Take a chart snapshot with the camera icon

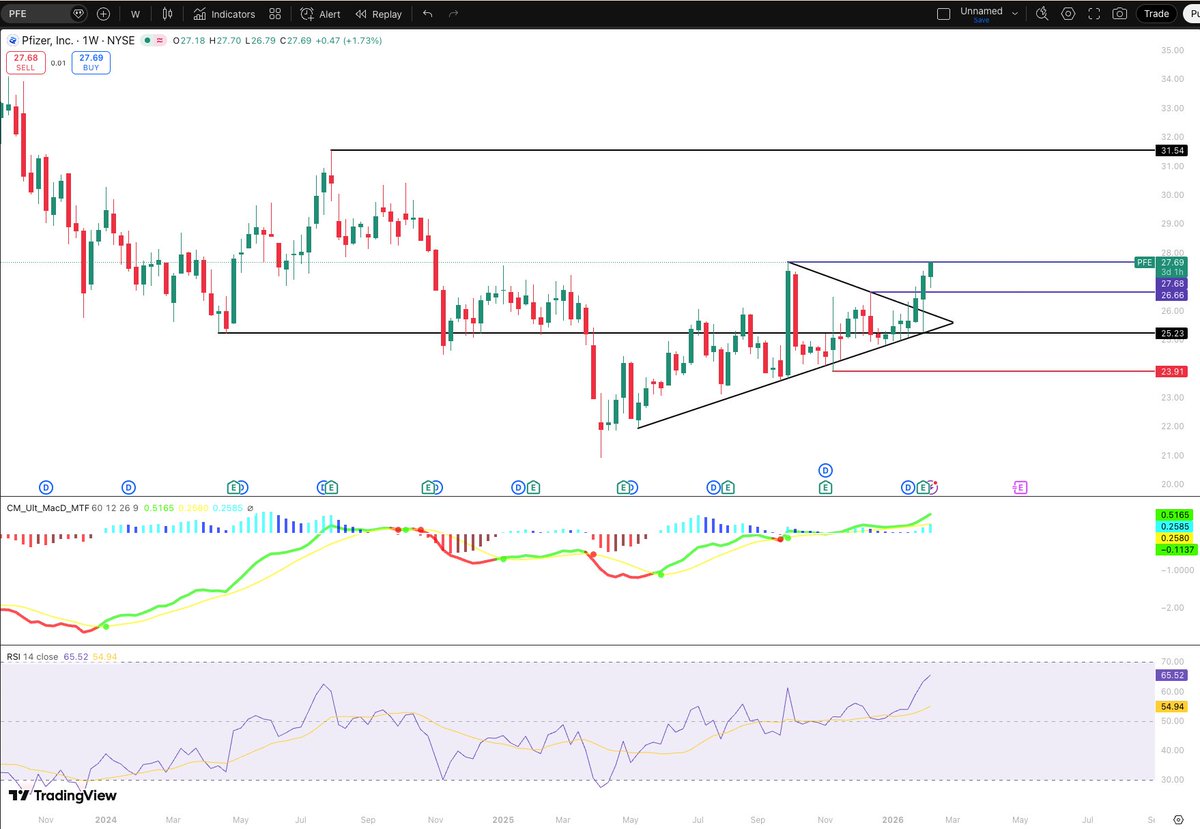(1120, 14)
